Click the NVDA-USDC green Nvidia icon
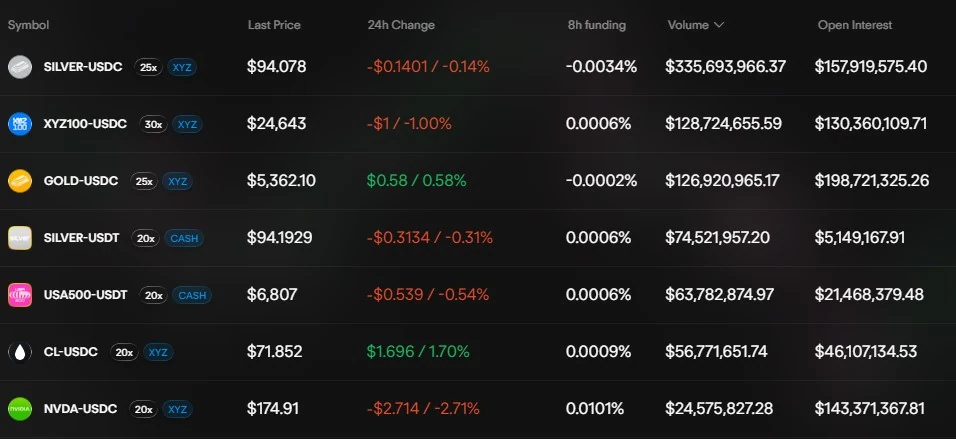The height and width of the screenshot is (439, 956). [19, 409]
